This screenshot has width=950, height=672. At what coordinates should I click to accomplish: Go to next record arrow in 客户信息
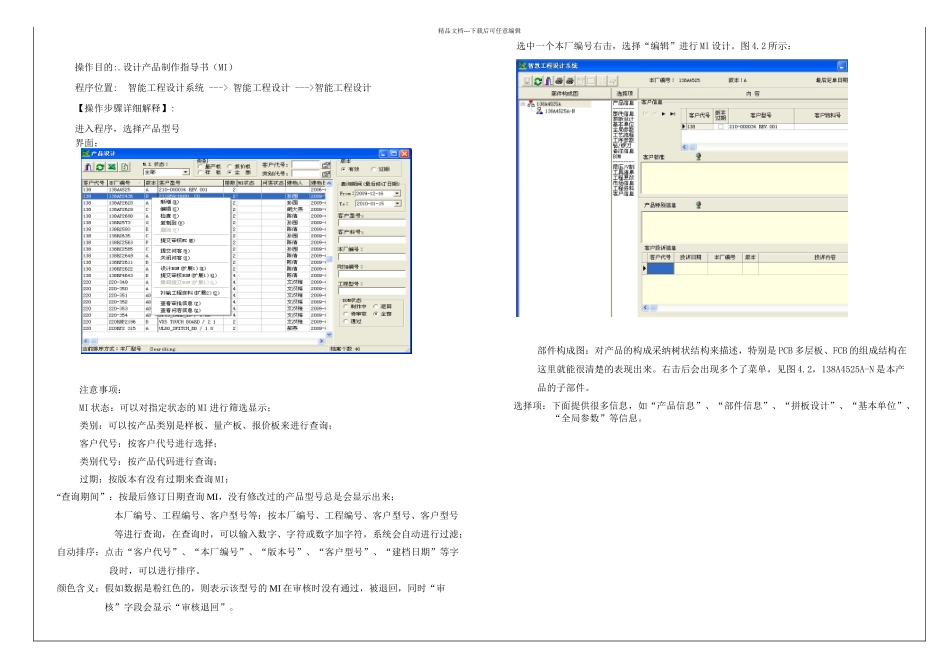(x=663, y=114)
